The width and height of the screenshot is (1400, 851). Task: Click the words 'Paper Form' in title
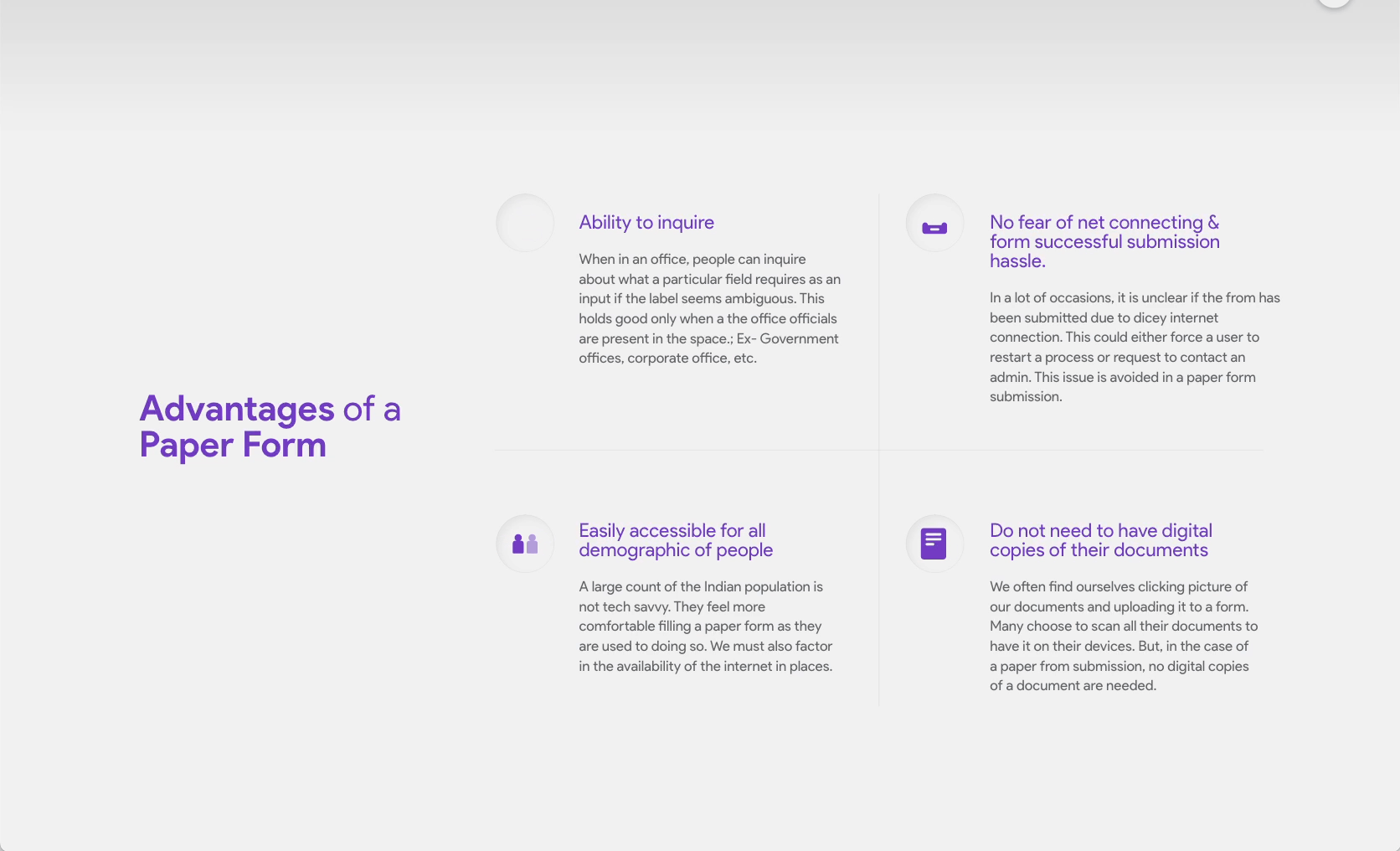(x=233, y=445)
